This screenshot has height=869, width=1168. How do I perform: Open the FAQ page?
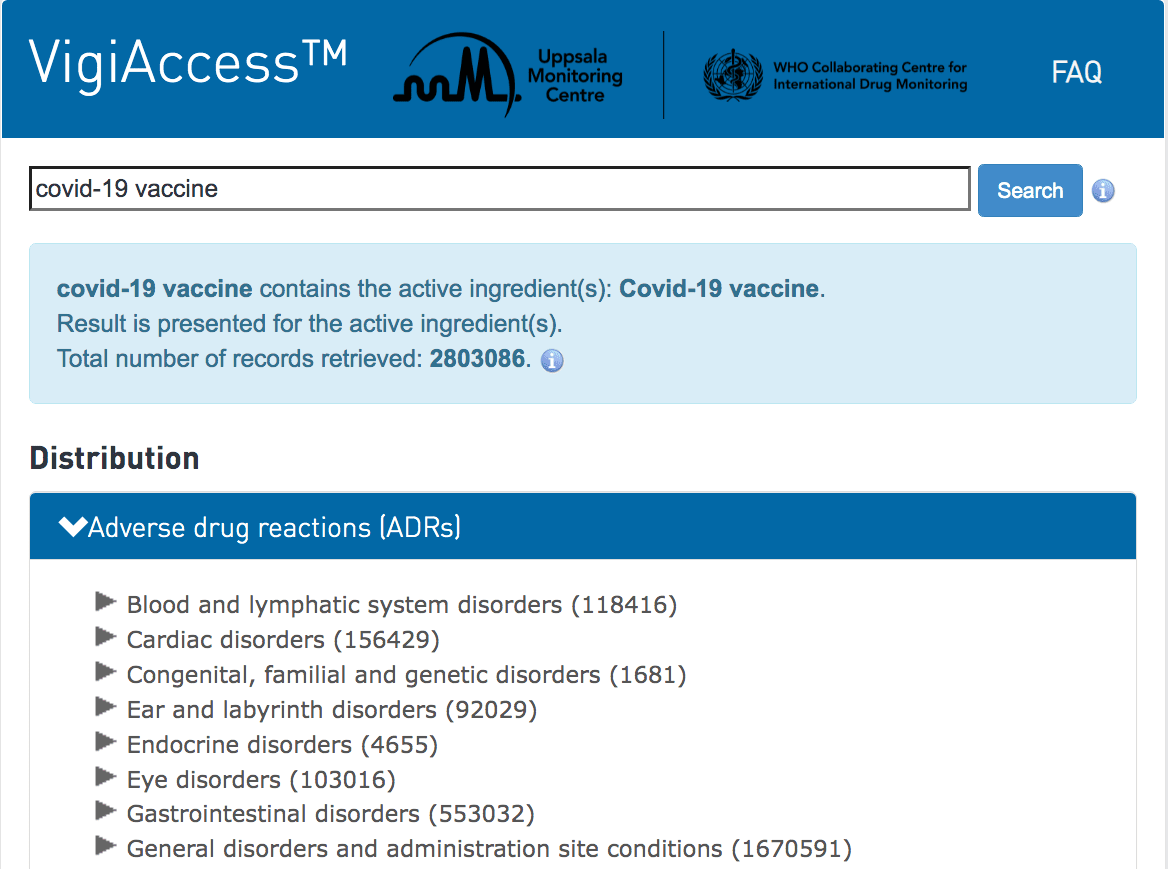[x=1076, y=72]
